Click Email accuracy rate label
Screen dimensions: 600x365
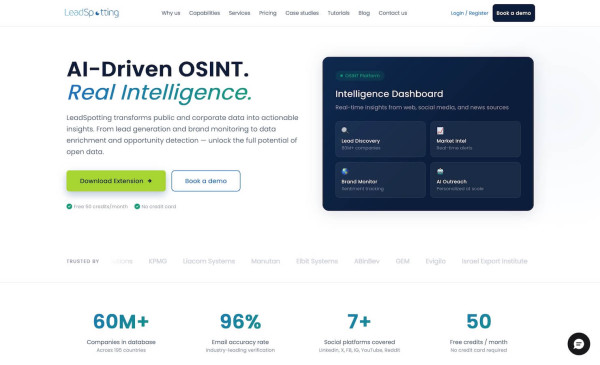click(x=240, y=342)
